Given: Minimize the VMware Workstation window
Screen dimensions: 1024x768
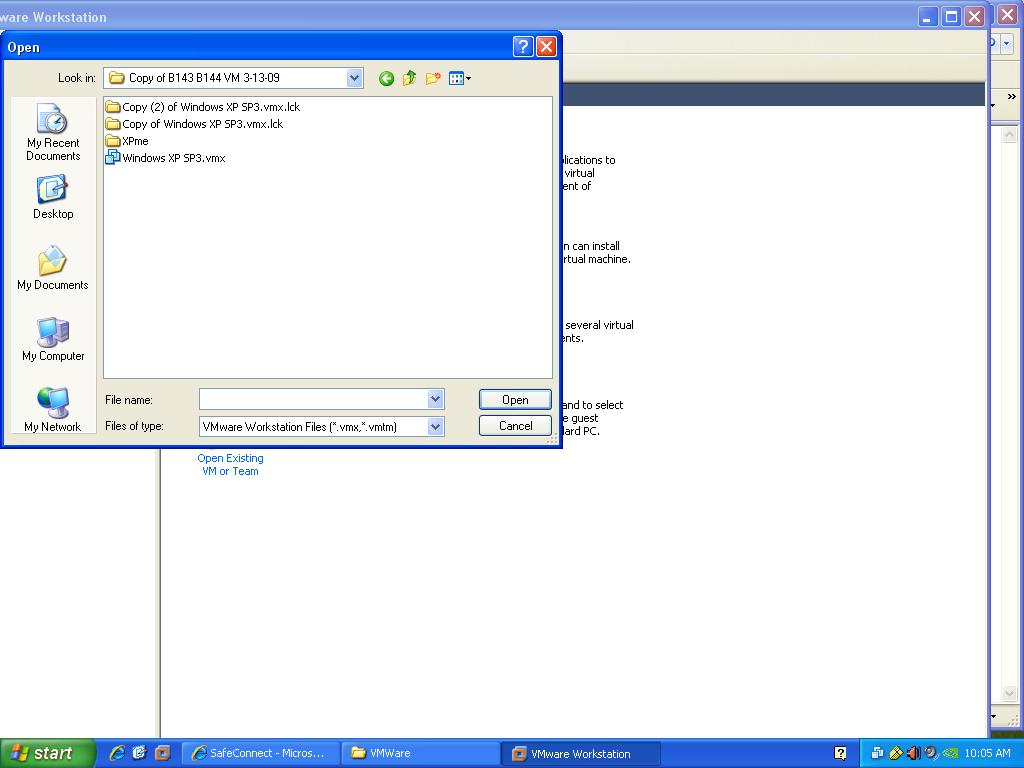Looking at the screenshot, I should pos(927,16).
